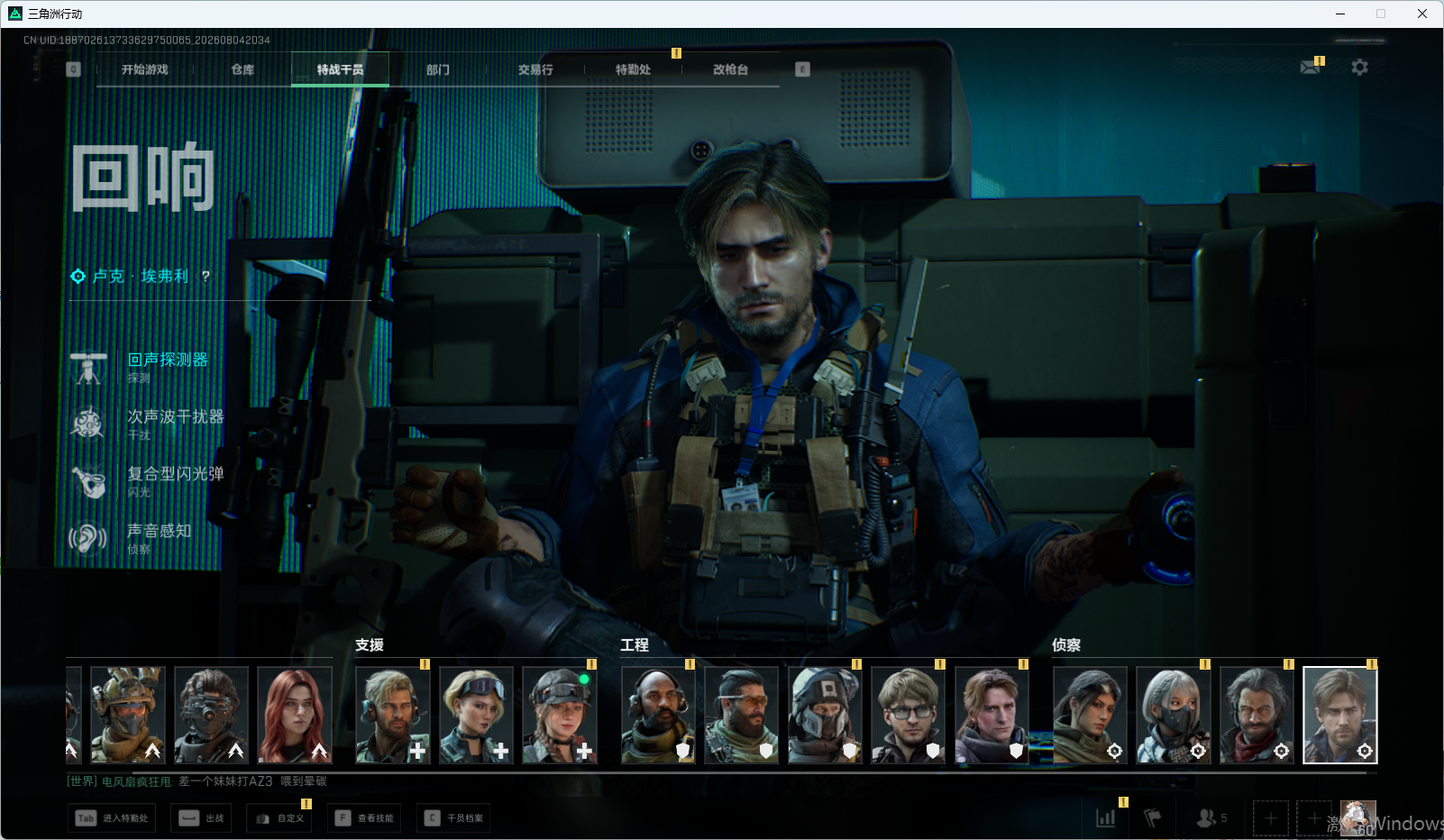Select the red-scarf bearded recon operator
This screenshot has height=840, width=1444.
1257,715
